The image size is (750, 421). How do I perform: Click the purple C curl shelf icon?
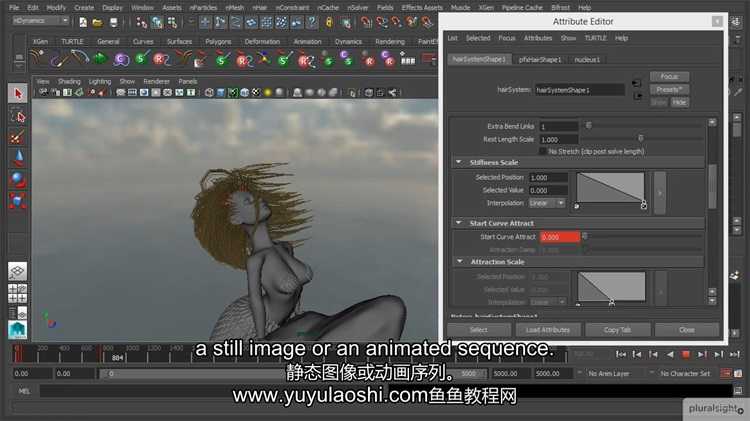pyautogui.click(x=121, y=59)
